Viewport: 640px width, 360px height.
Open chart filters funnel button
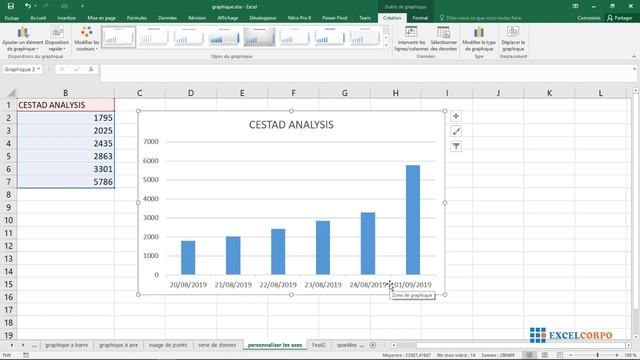click(x=456, y=147)
